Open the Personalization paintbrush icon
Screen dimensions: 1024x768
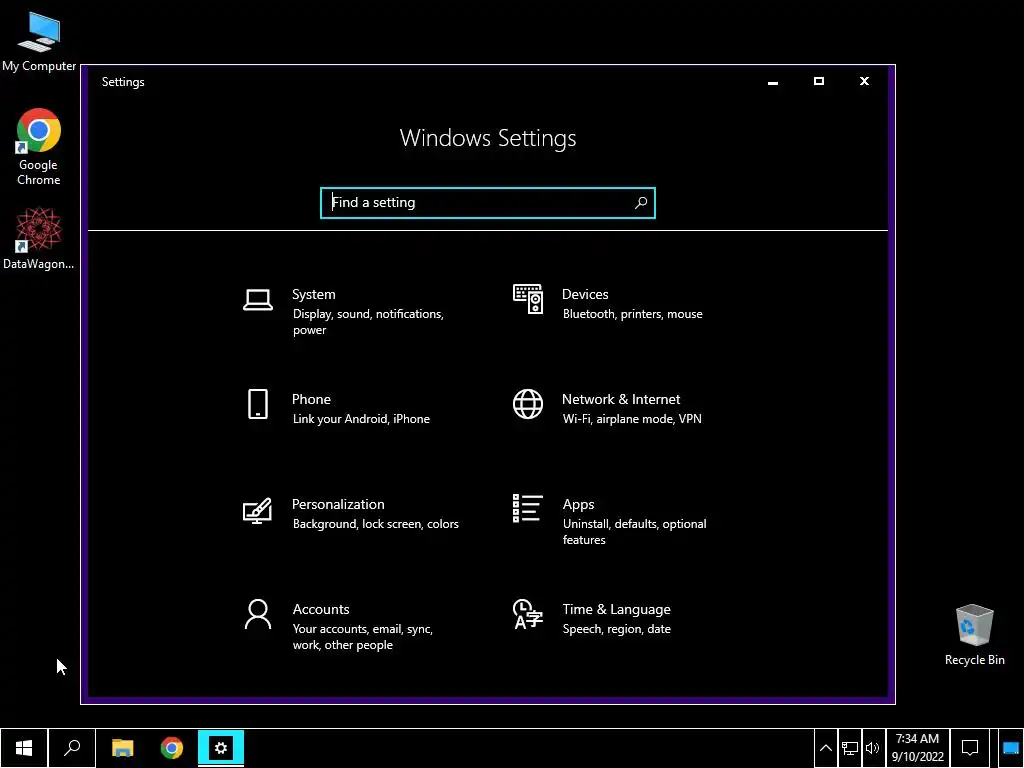coord(257,511)
